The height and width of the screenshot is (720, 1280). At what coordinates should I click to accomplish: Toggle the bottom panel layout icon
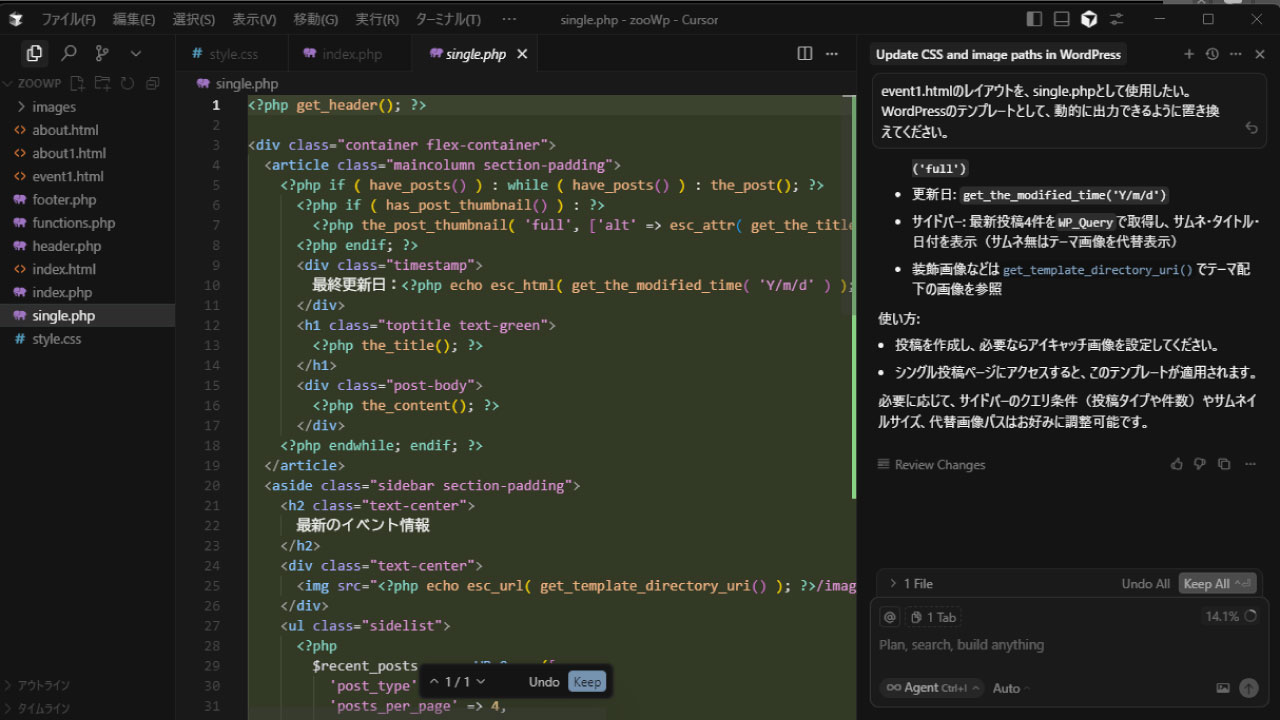click(1061, 19)
